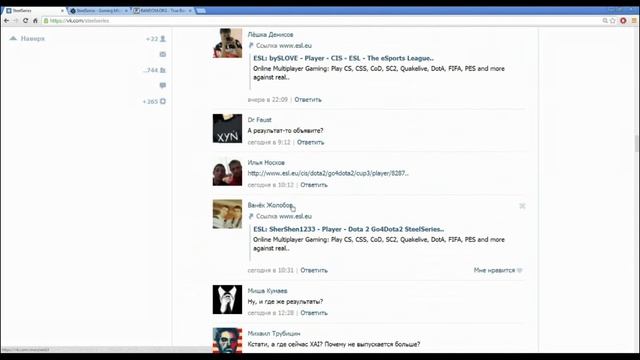Reply to Илья Носков's comment from 10:12
Image resolution: width=640 pixels, height=360 pixels.
[314, 185]
